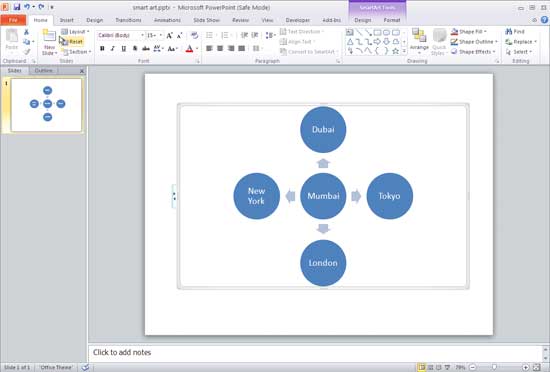Open the Shape Outline menu

[x=474, y=42]
